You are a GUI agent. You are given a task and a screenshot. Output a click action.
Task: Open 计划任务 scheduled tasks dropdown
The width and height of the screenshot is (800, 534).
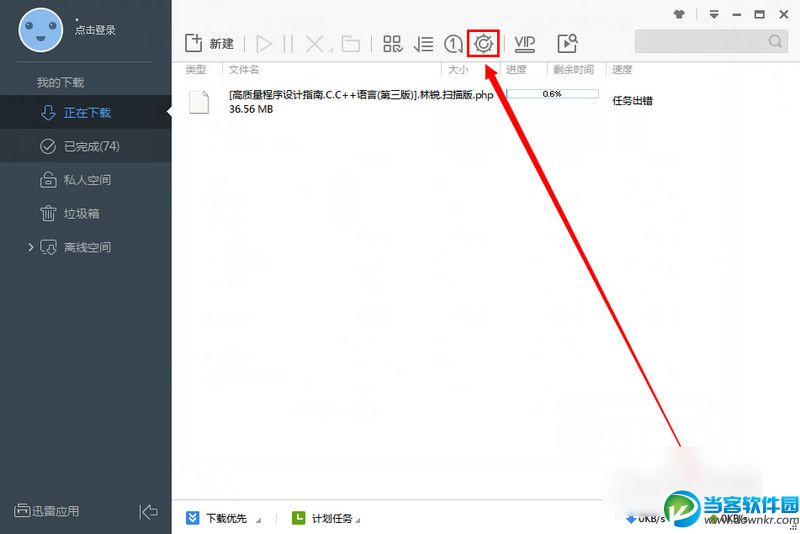tap(326, 518)
